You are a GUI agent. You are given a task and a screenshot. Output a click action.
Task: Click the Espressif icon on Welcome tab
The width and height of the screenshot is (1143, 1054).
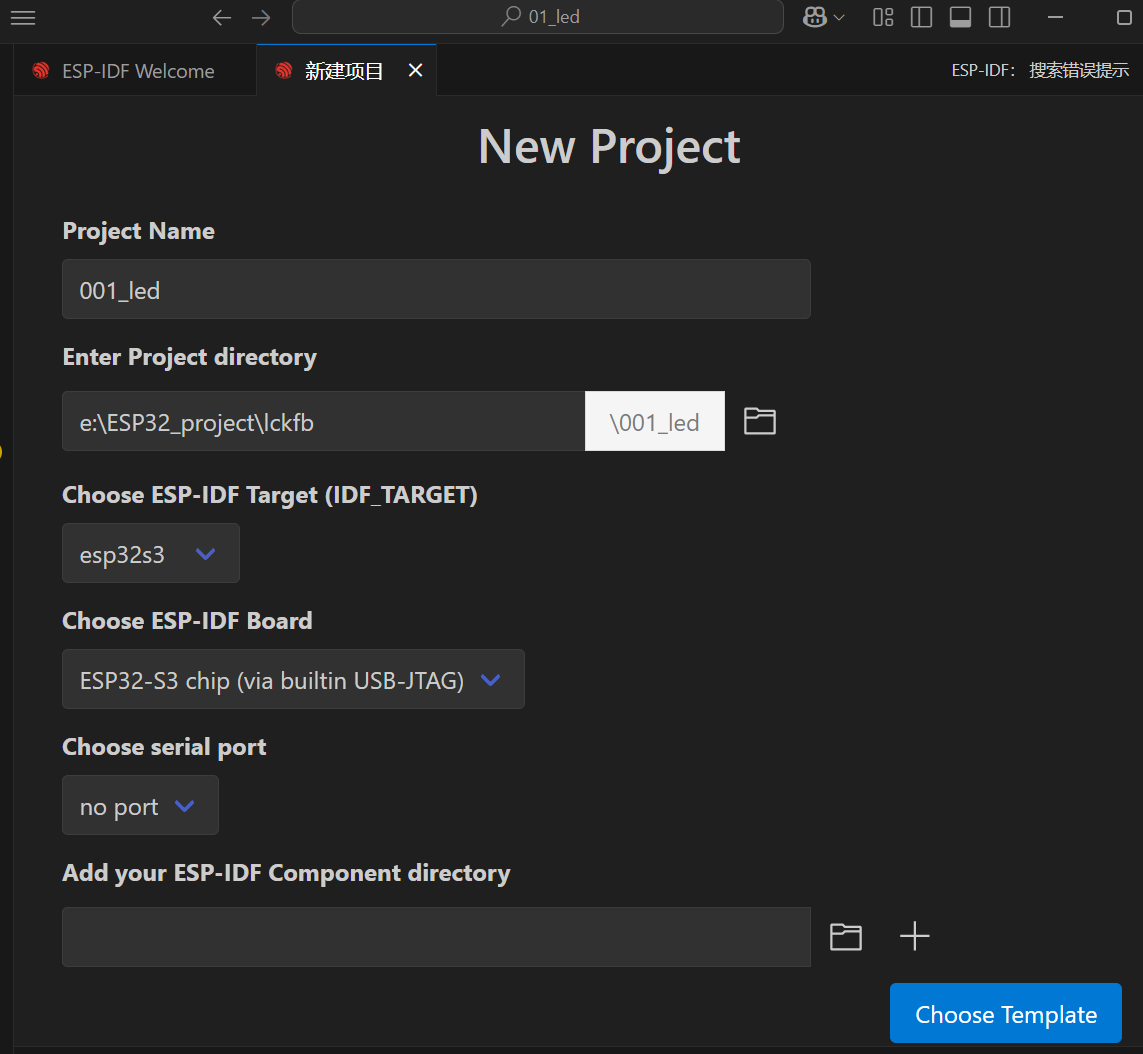click(x=41, y=71)
